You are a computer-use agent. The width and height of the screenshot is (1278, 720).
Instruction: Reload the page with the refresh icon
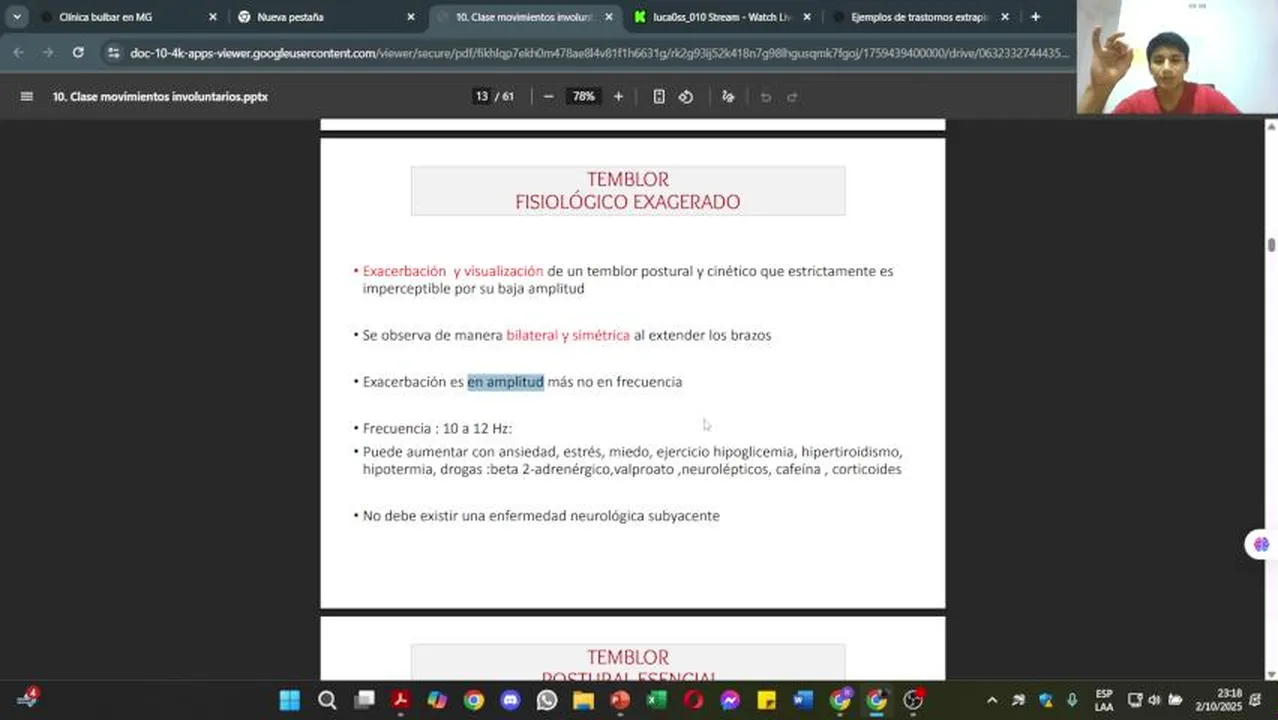coord(78,52)
